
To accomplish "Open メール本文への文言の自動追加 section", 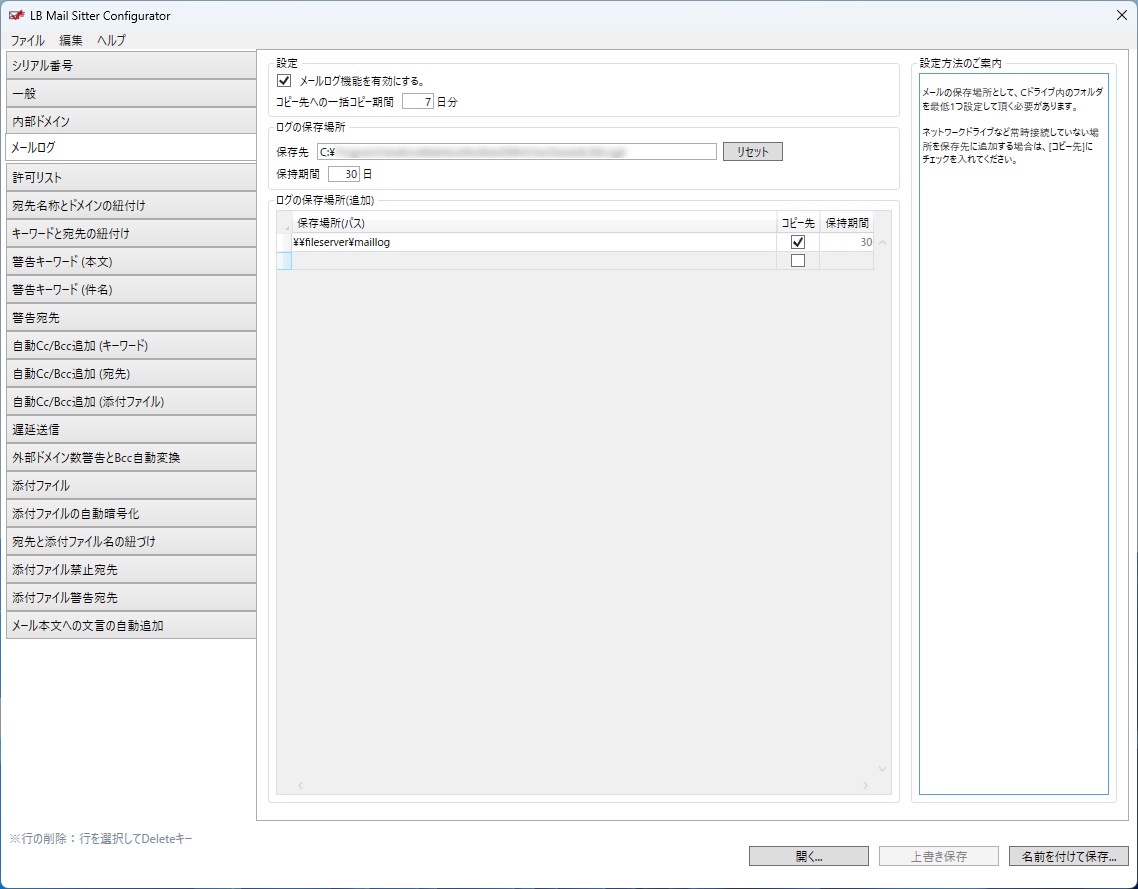I will [x=131, y=626].
